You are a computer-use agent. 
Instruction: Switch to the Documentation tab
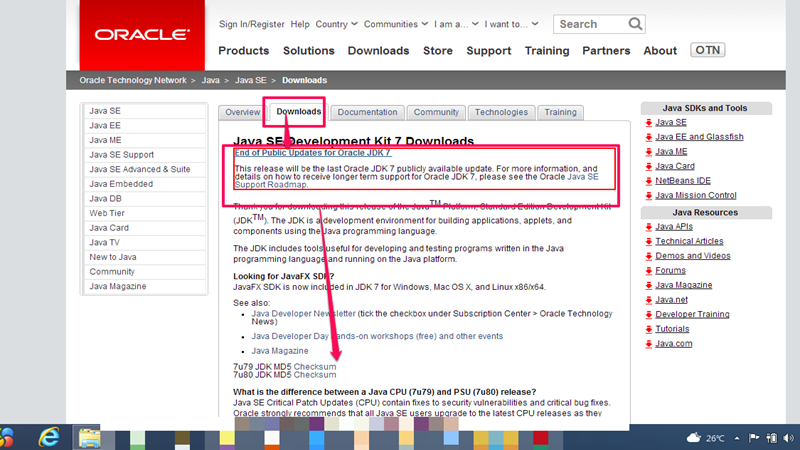(367, 112)
